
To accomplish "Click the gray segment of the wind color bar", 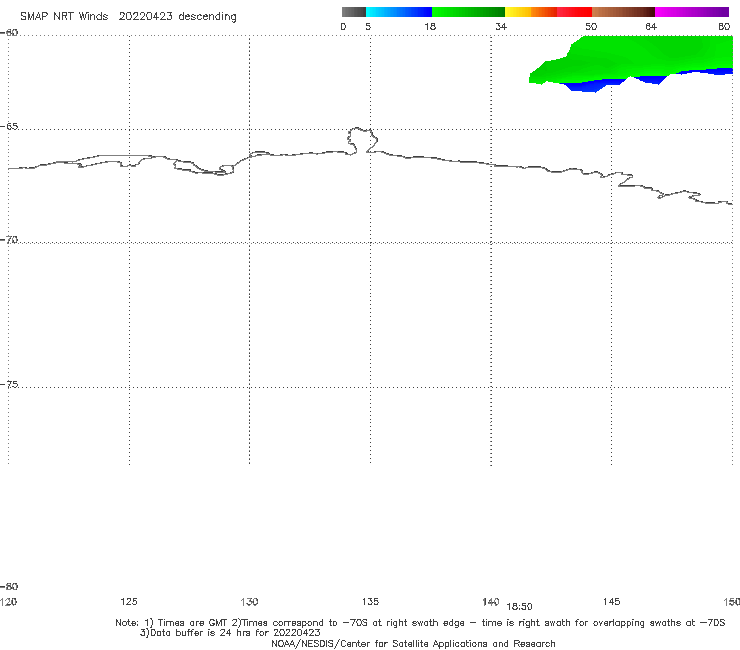I will pyautogui.click(x=354, y=12).
